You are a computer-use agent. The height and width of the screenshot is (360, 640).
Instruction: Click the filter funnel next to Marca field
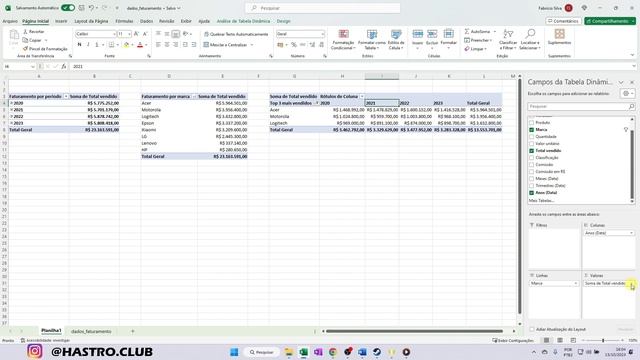point(626,129)
